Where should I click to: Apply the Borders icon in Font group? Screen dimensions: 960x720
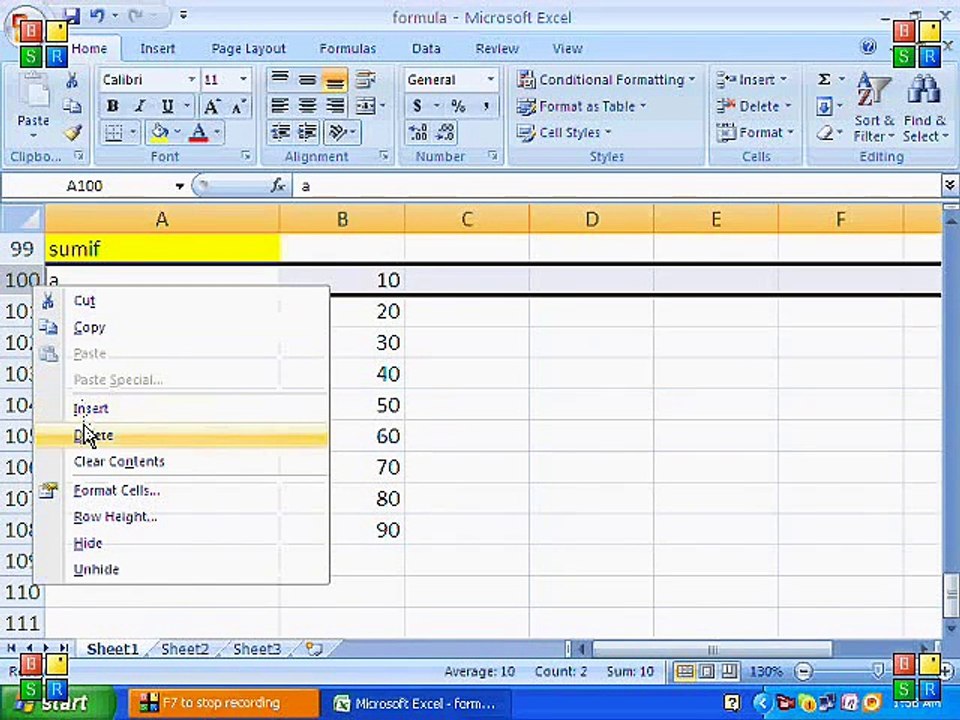coord(114,132)
